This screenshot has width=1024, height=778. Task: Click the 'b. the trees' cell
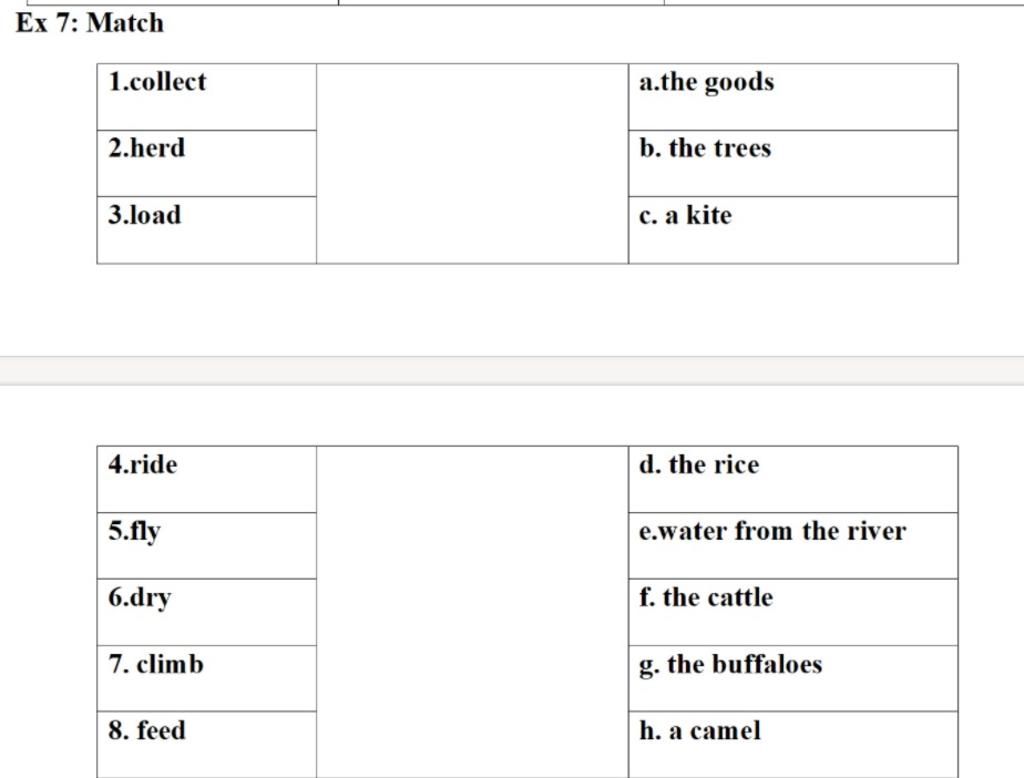tap(793, 163)
